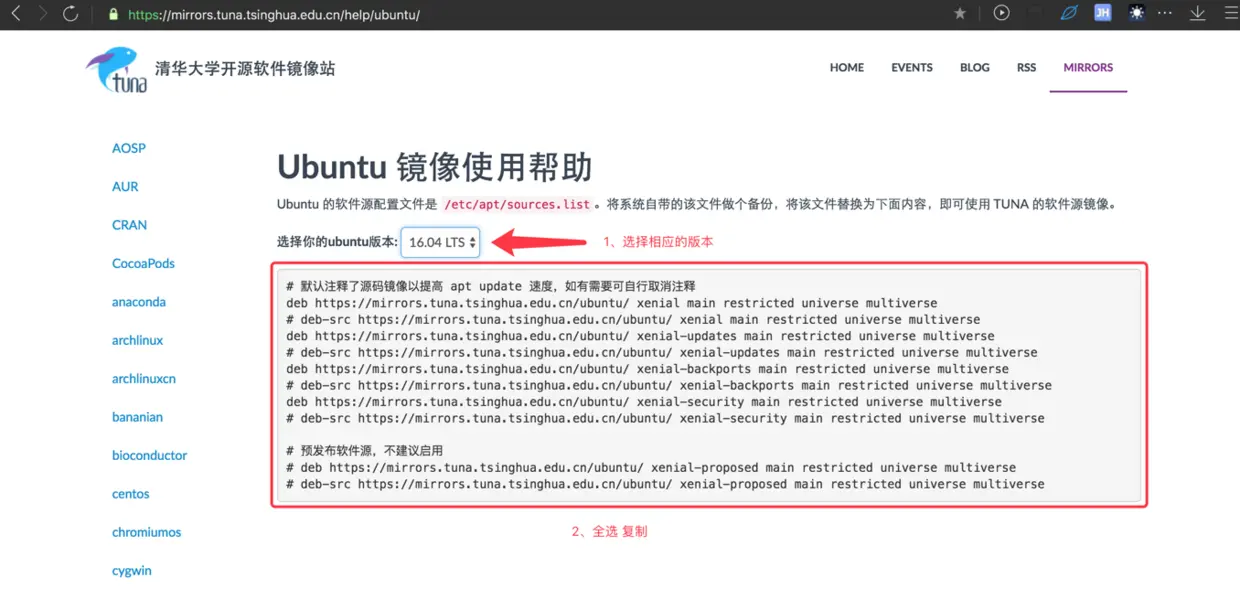The height and width of the screenshot is (589, 1240).
Task: Click the uncommented deb xenial-updates line
Action: 640,336
